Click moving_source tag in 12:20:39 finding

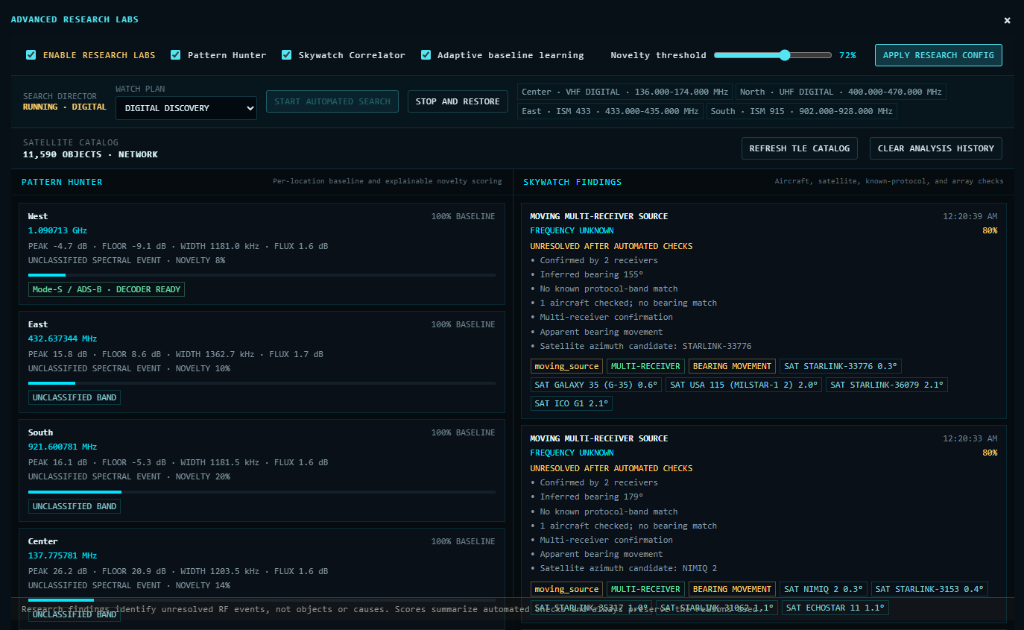pos(566,366)
